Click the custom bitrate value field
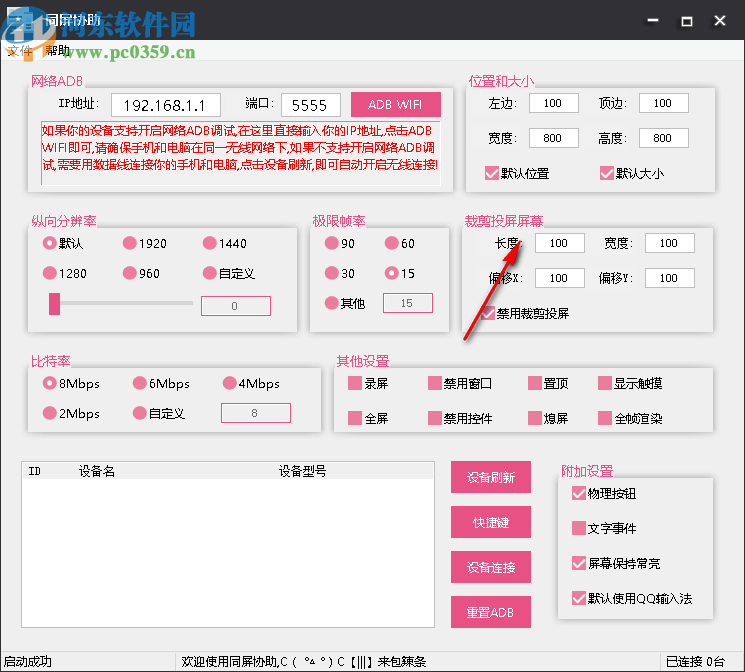The height and width of the screenshot is (672, 745). 256,413
